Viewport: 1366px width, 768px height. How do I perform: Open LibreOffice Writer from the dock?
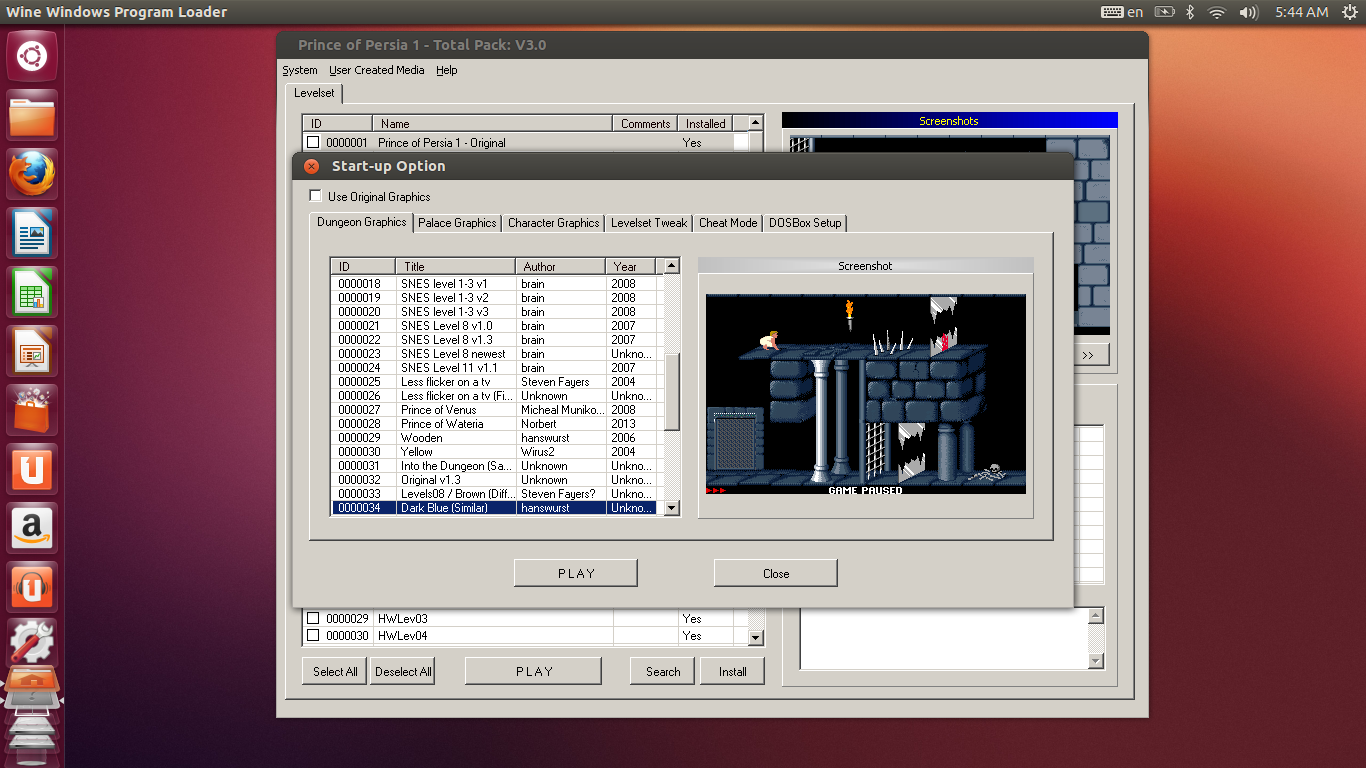pos(32,233)
